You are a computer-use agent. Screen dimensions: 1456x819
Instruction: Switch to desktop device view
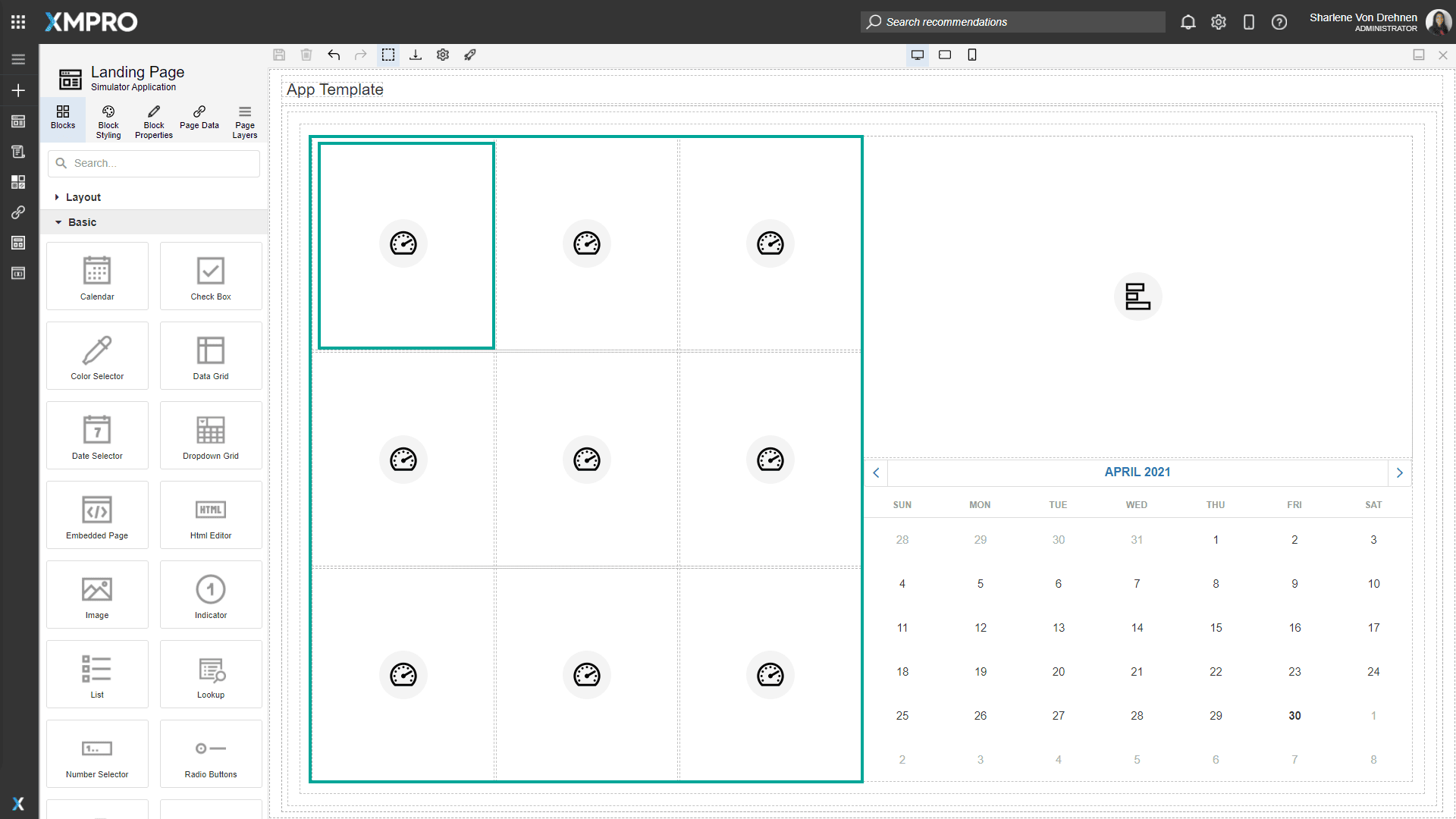tap(918, 55)
